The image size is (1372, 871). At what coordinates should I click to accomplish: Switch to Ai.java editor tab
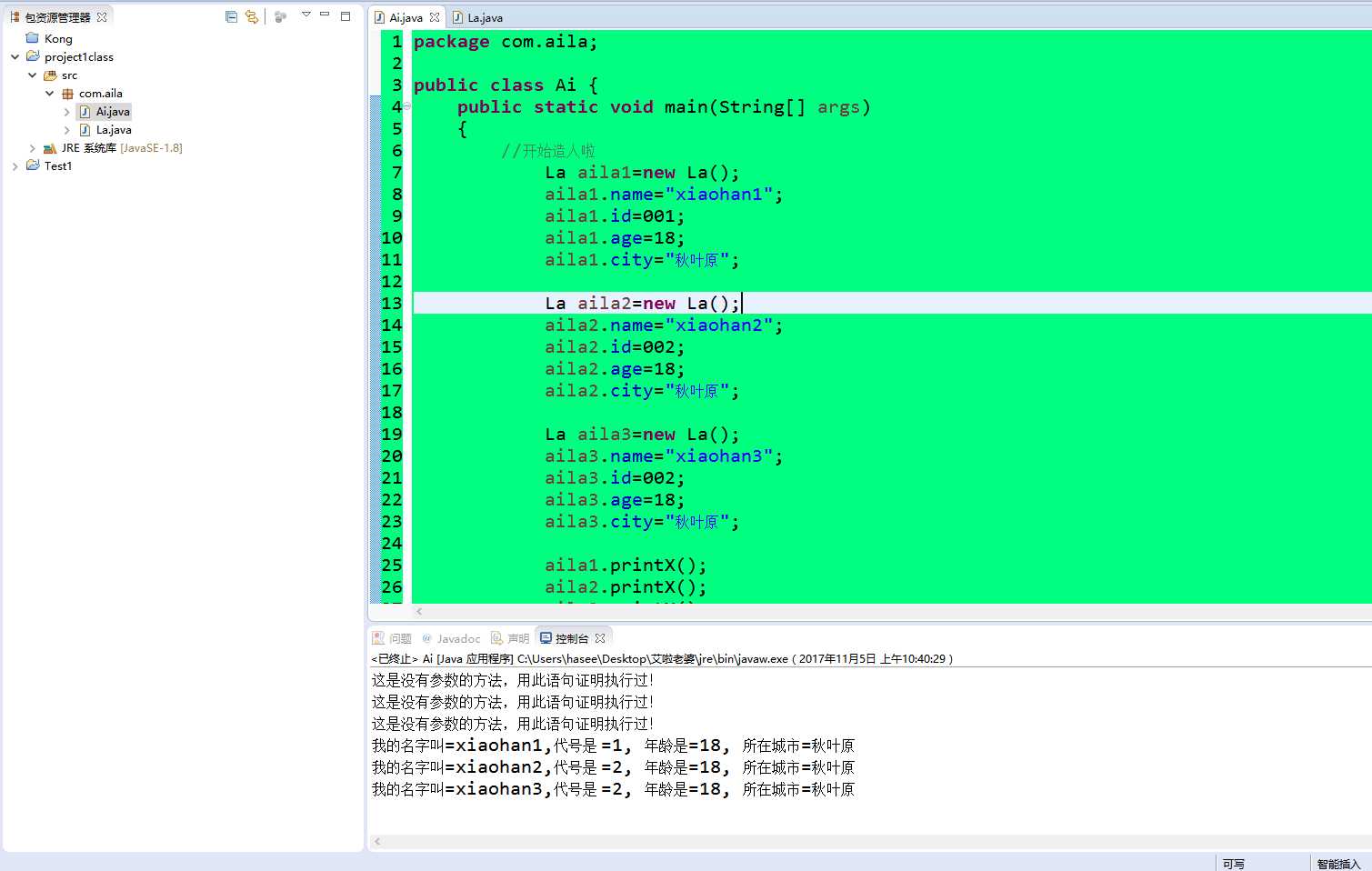pos(406,17)
